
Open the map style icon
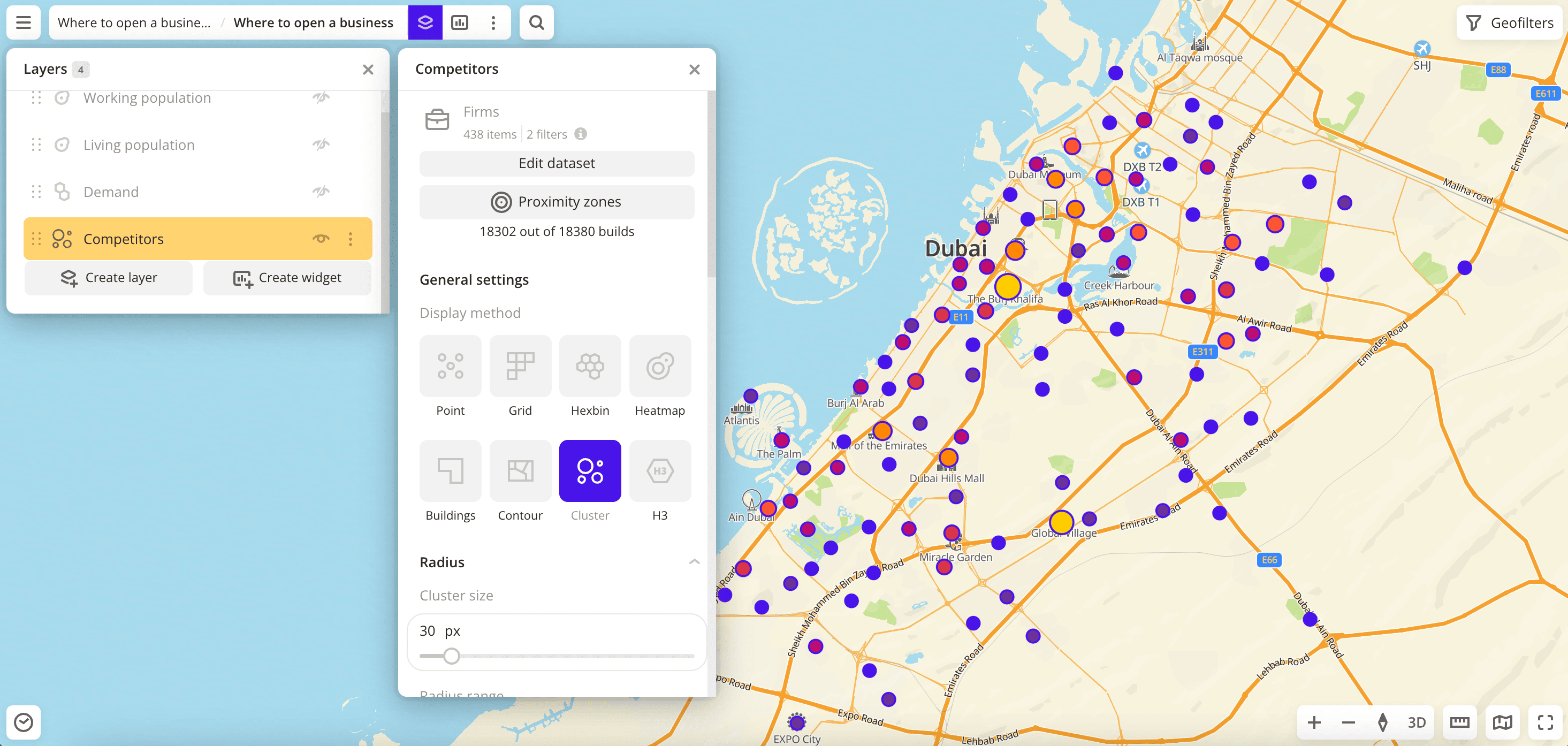coord(1502,722)
